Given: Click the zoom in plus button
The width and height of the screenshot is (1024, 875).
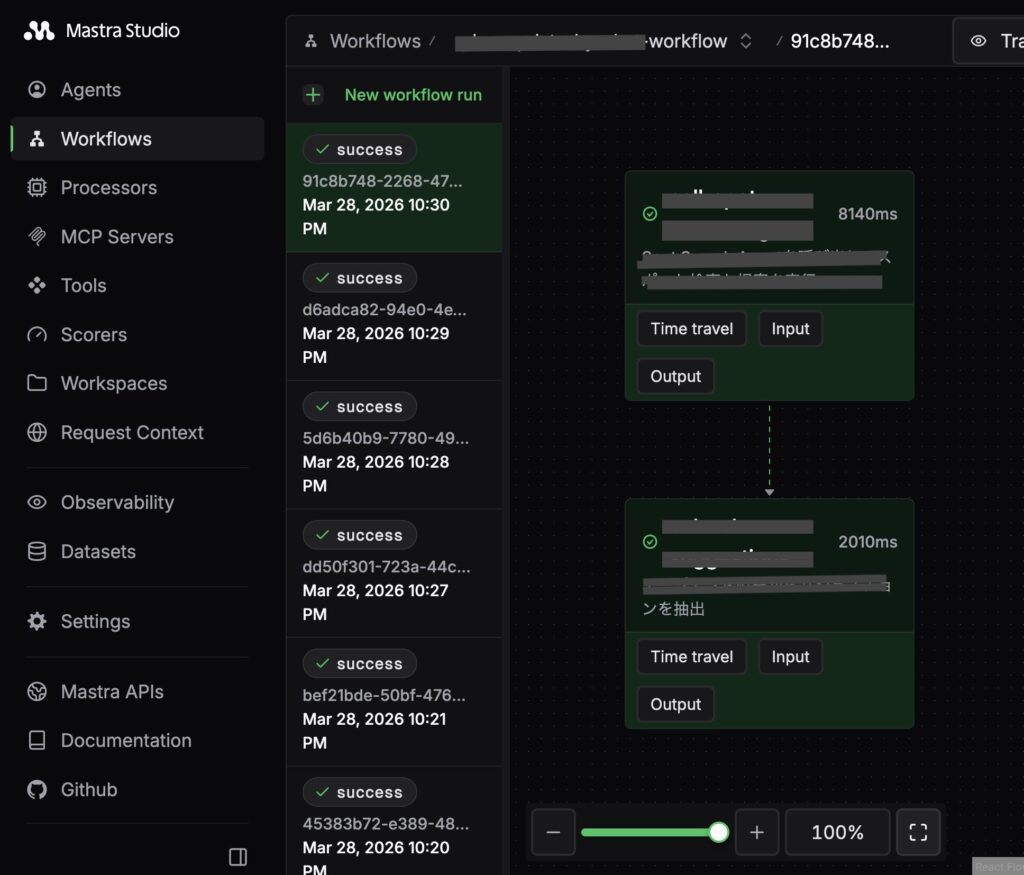Looking at the screenshot, I should [x=757, y=832].
